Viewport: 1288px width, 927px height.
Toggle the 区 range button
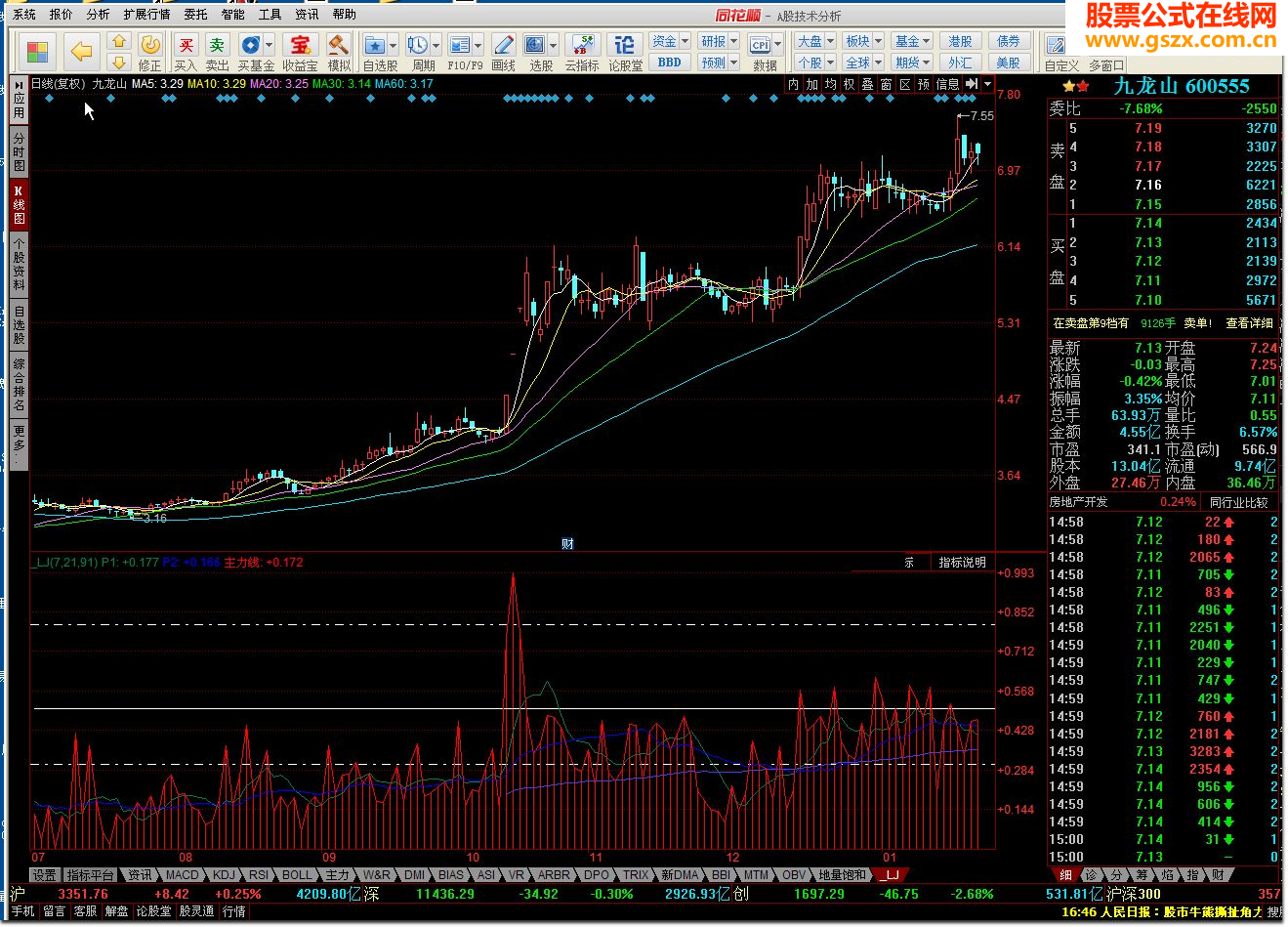[905, 85]
